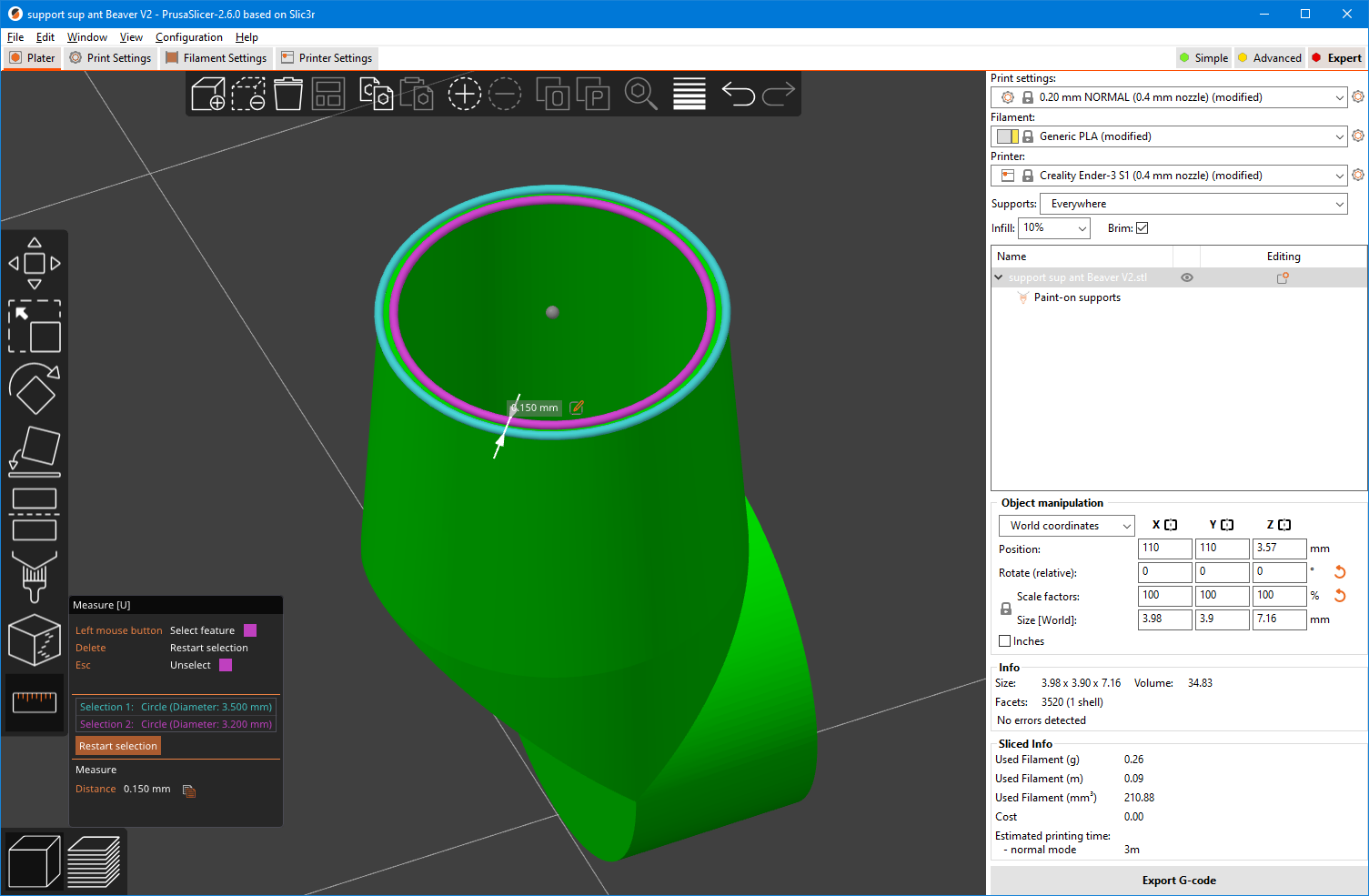Click the Unselect magenta color swatch
Screen dimensions: 1369x896
pos(226,665)
